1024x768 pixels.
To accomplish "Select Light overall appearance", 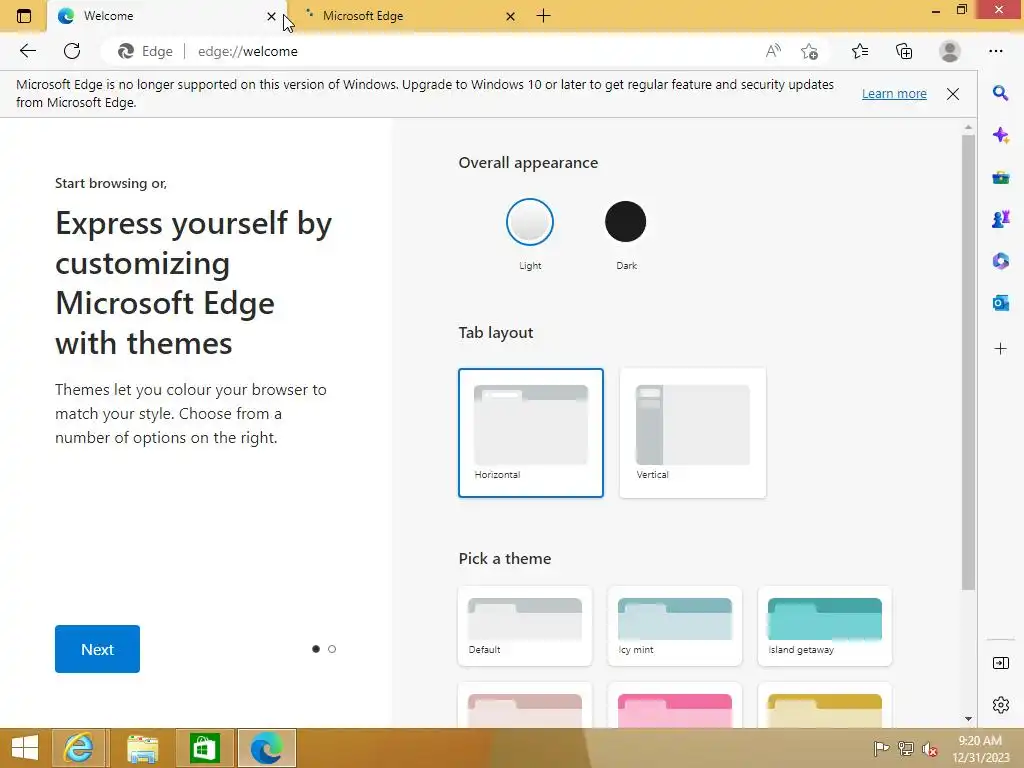I will tap(530, 222).
